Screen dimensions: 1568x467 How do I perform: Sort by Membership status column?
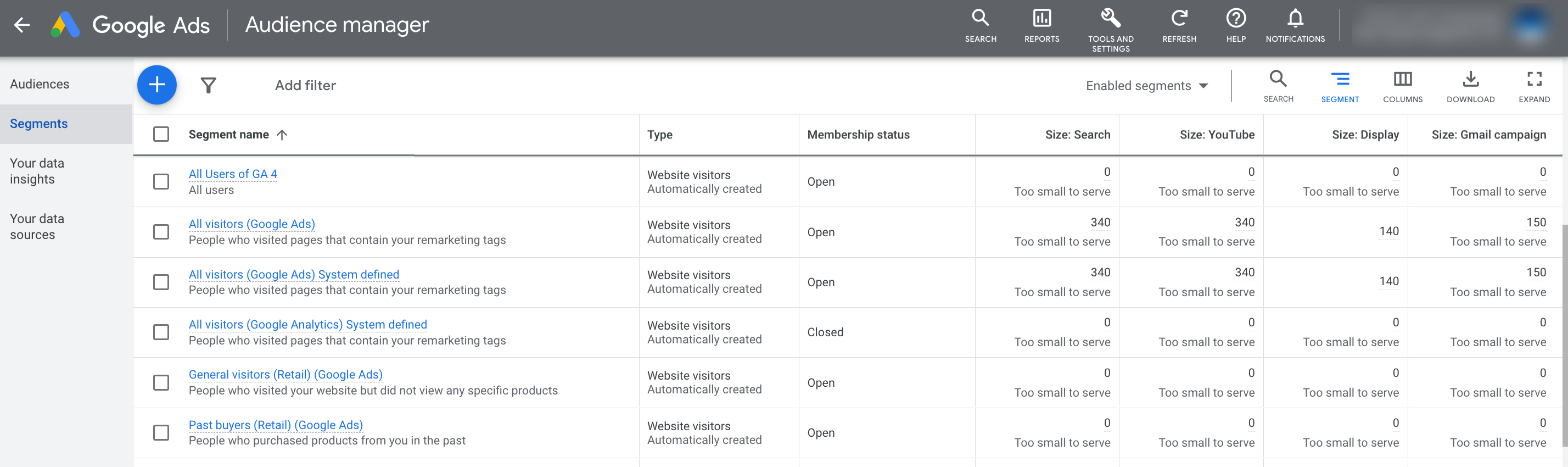(858, 135)
